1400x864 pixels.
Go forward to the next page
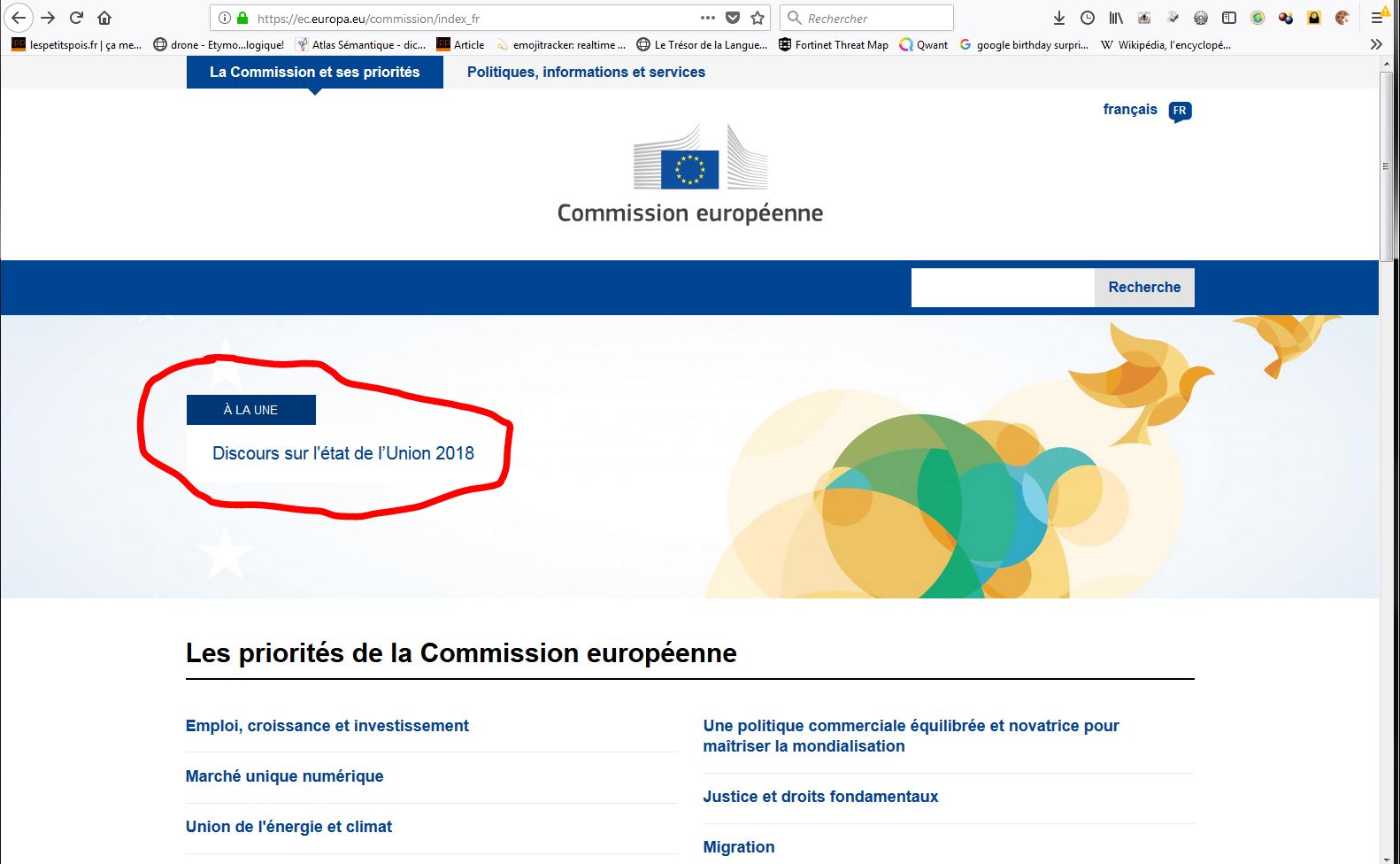pyautogui.click(x=49, y=18)
